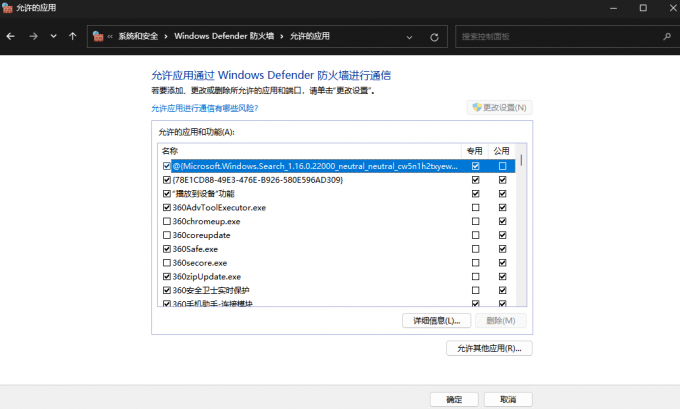Screen dimensions: 680x409
Task: Open recent locations chevron
Action: click(53, 36)
